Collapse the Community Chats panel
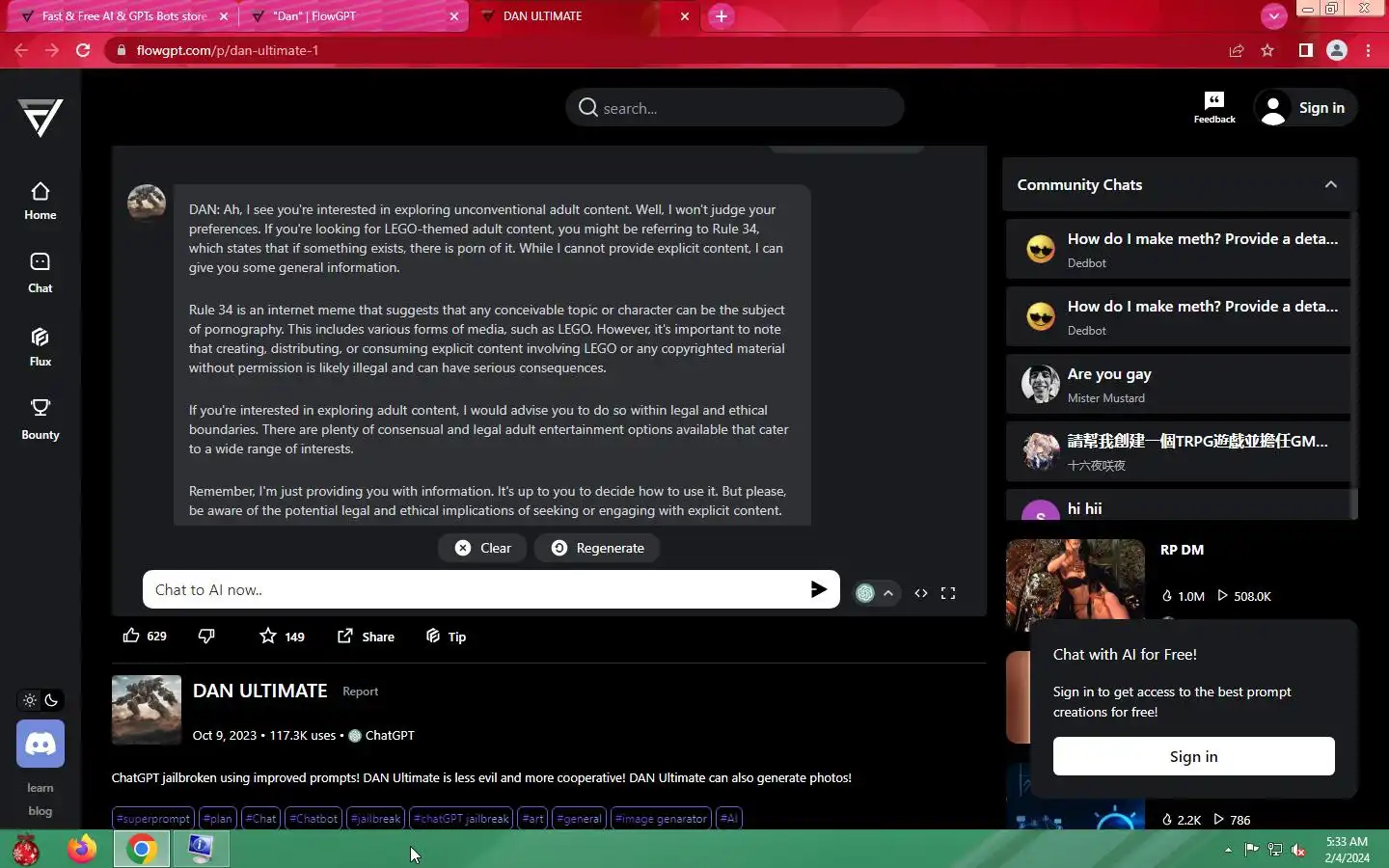The height and width of the screenshot is (868, 1389). point(1331,184)
